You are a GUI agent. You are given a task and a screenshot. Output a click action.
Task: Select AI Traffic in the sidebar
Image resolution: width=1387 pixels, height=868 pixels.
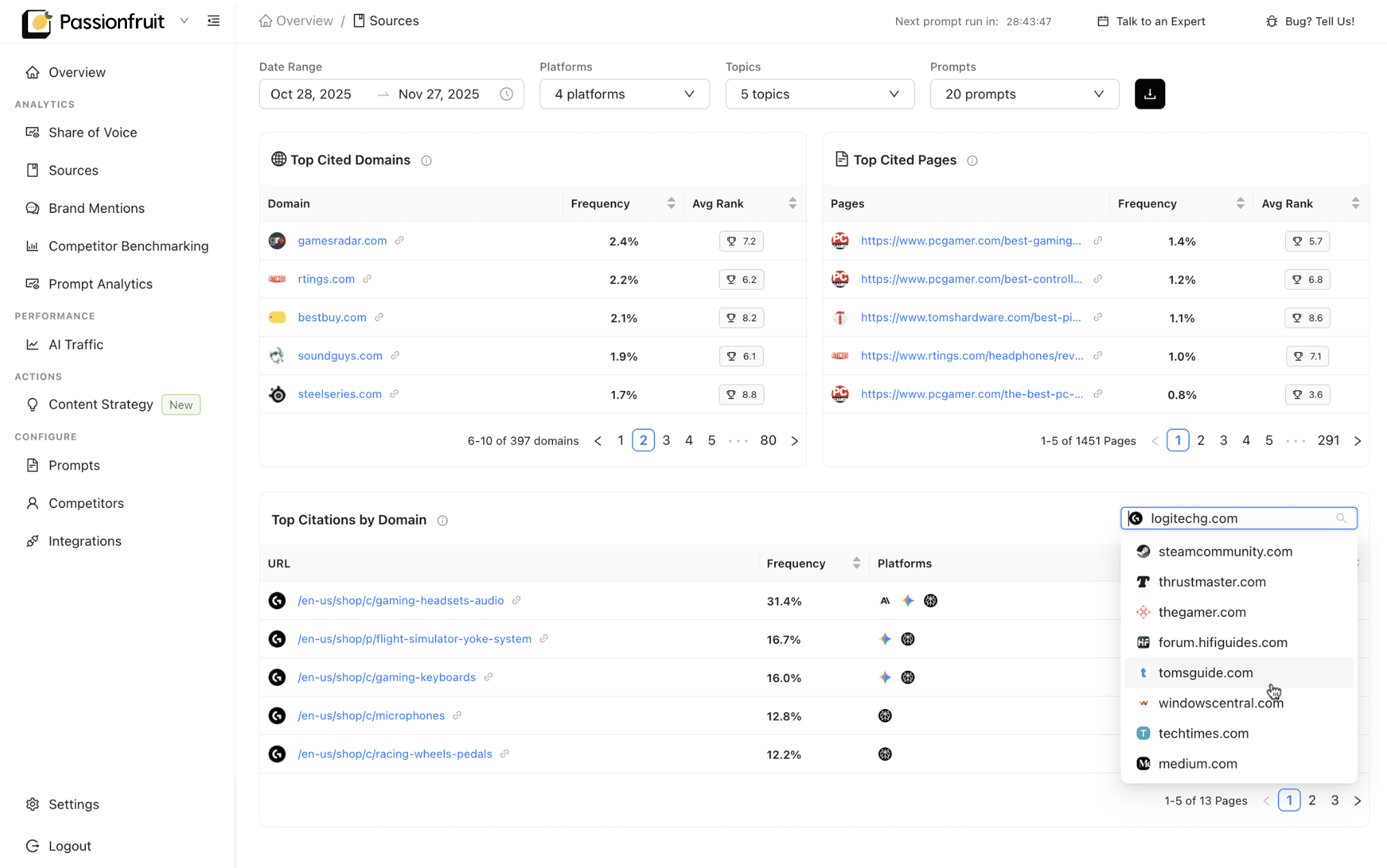click(76, 344)
